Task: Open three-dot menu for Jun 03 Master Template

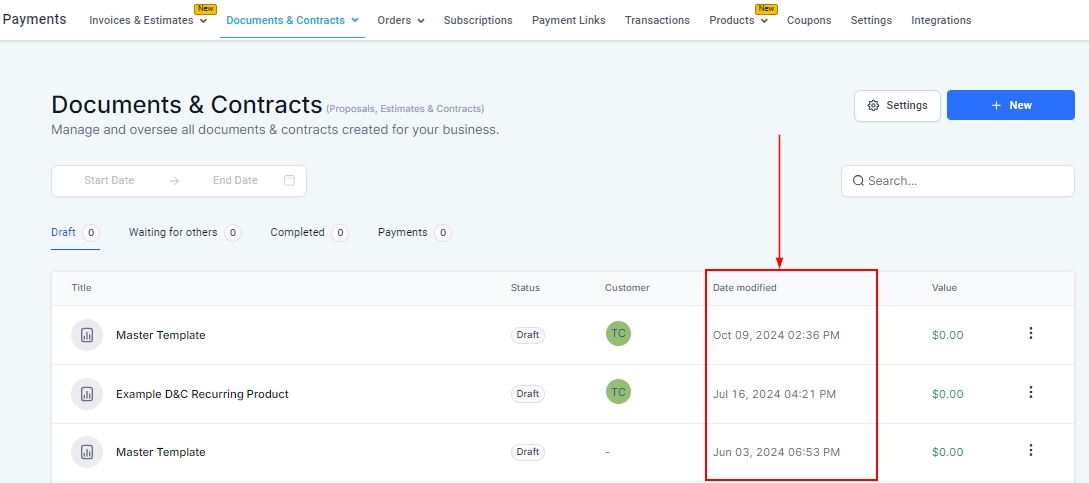Action: click(1031, 451)
